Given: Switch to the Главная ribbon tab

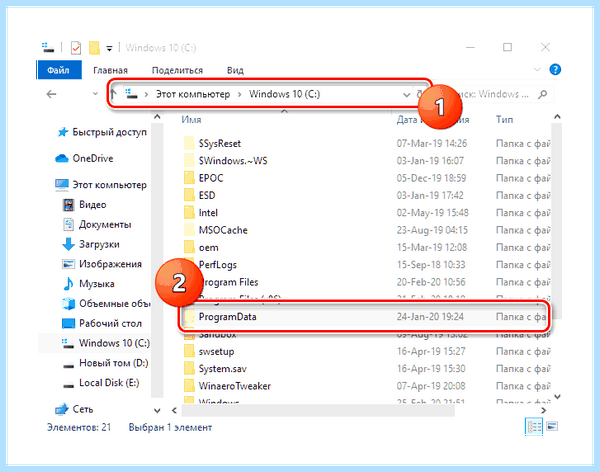Looking at the screenshot, I should tap(110, 70).
